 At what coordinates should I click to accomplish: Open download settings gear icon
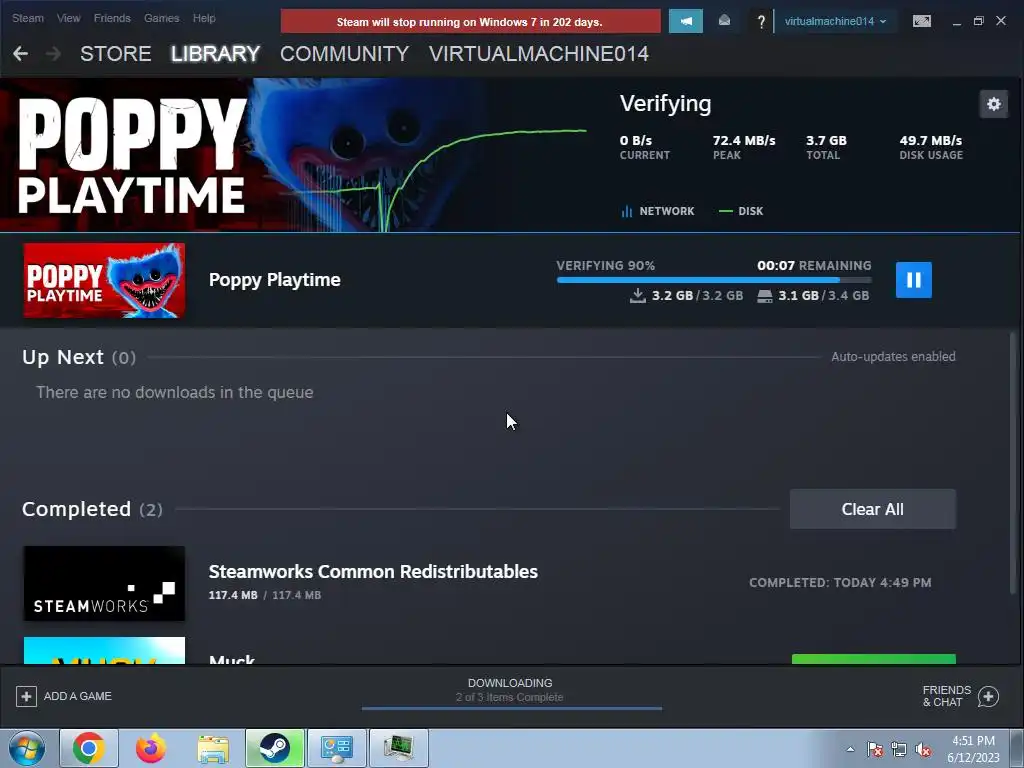tap(993, 104)
